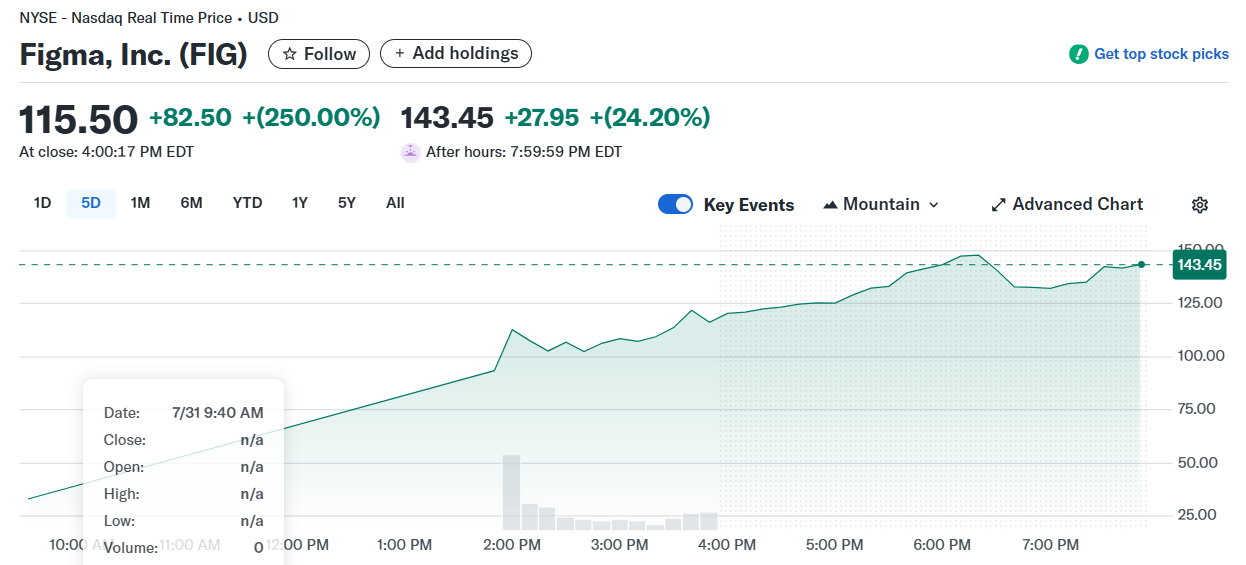Viewport: 1246px width, 565px height.
Task: Click the 25.00 y-axis label
Action: 1198,515
